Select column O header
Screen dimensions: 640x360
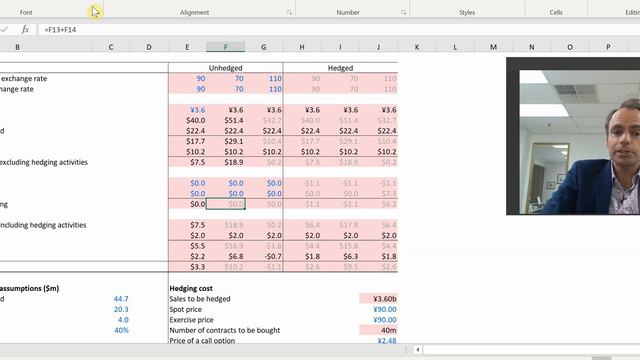(x=570, y=47)
